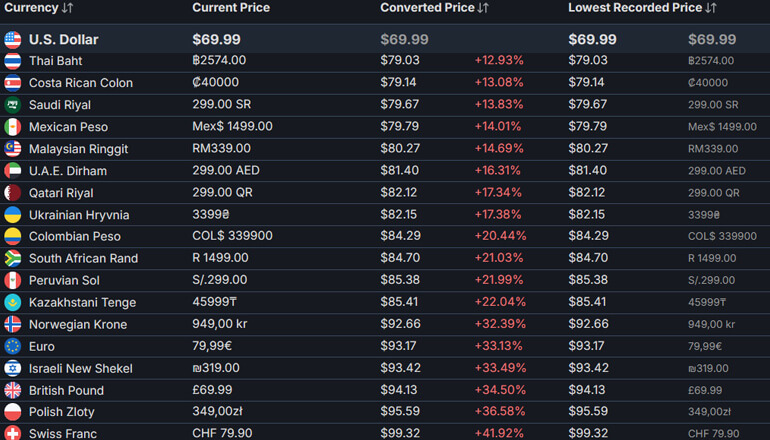Click the Ukrainian Hryvnia flag icon
The image size is (770, 440).
(12, 215)
